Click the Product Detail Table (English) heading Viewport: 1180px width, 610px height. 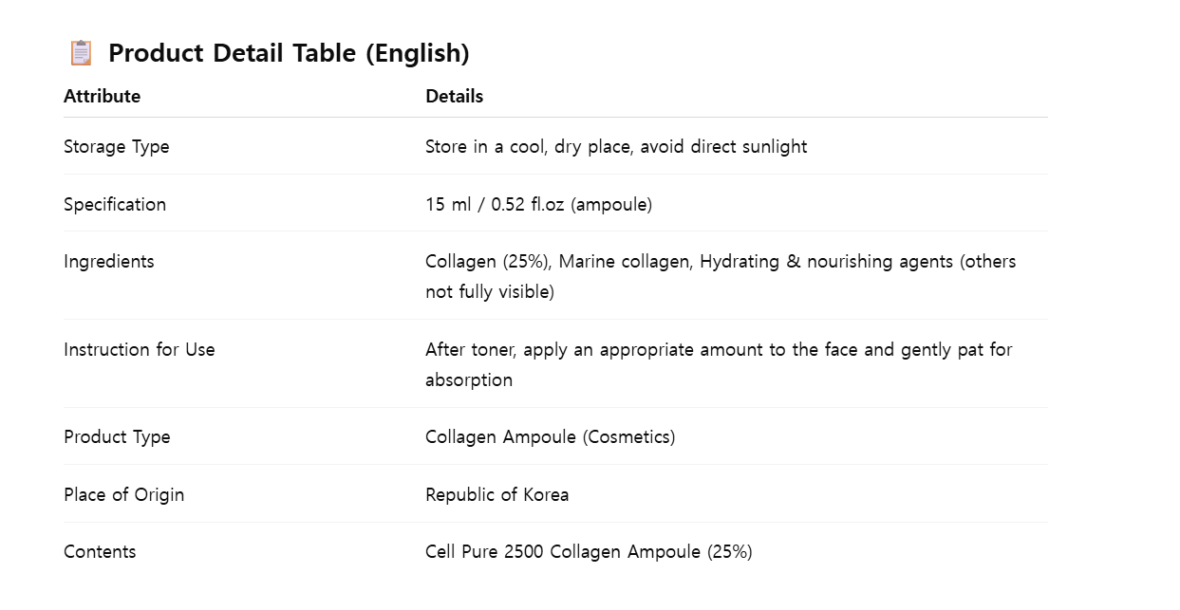click(x=289, y=54)
